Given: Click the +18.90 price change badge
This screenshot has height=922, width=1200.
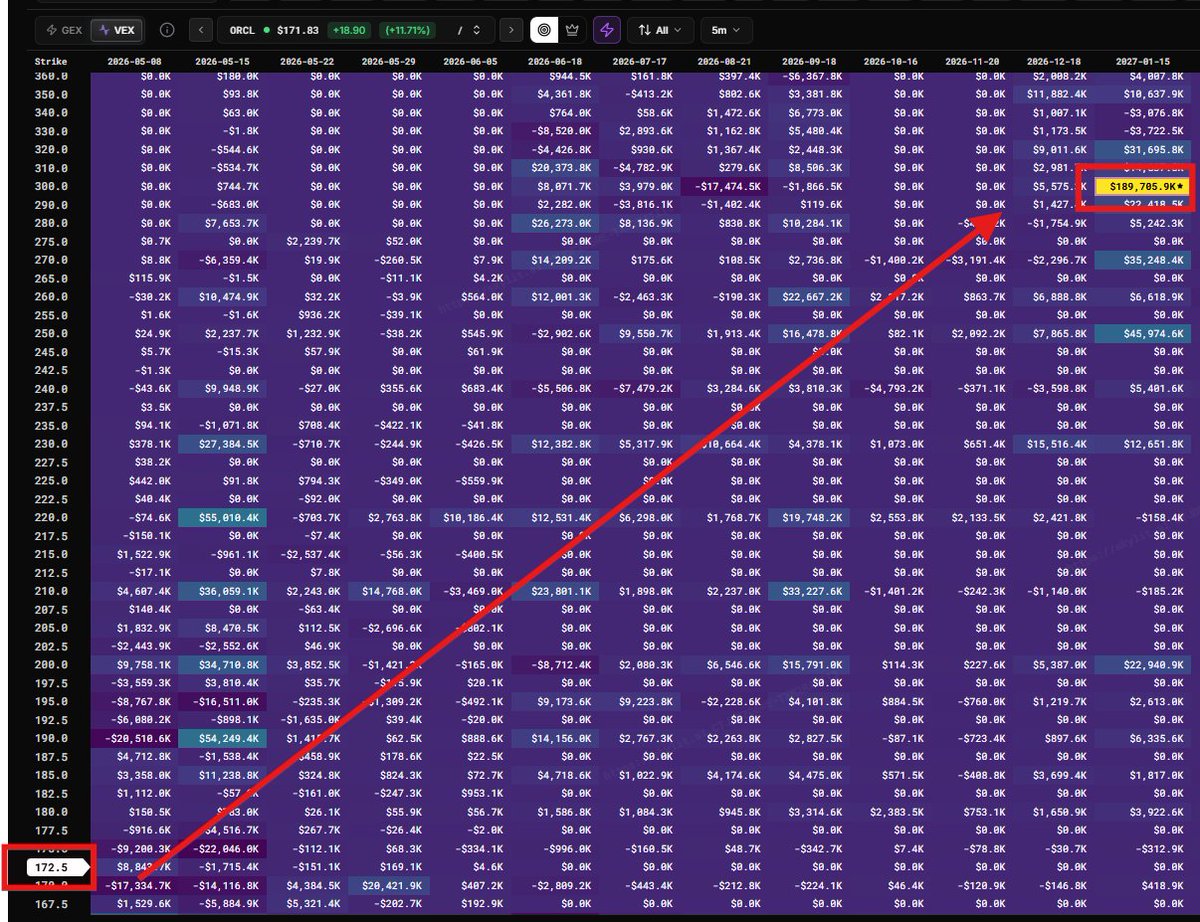Looking at the screenshot, I should (x=351, y=30).
